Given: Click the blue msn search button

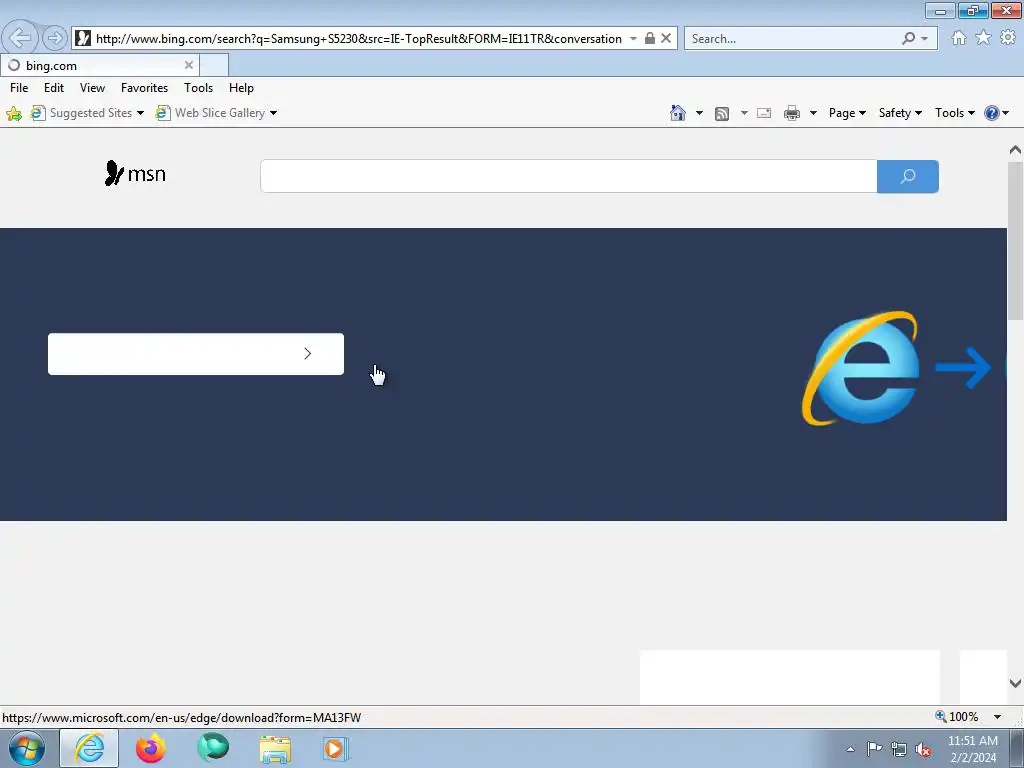Looking at the screenshot, I should click(908, 176).
